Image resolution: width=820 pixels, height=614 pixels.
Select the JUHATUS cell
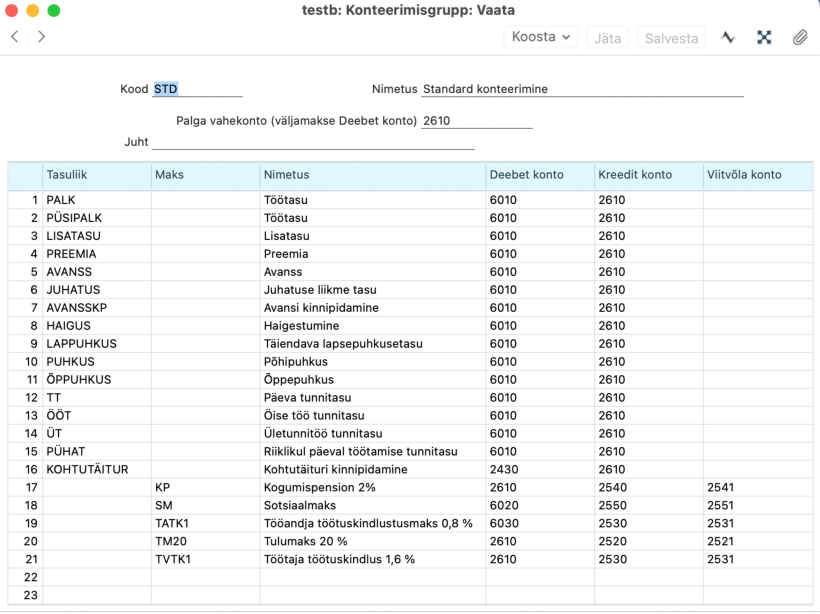coord(97,290)
